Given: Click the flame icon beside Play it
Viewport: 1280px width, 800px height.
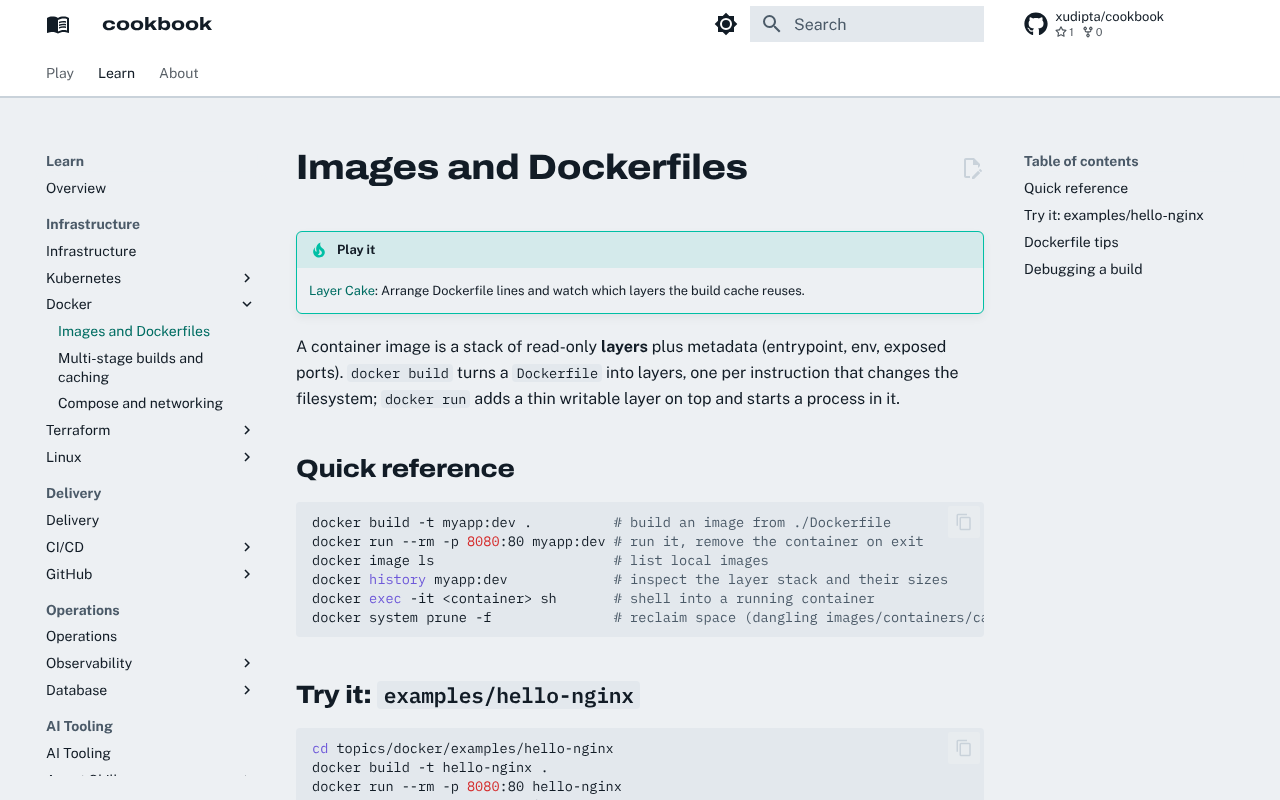Looking at the screenshot, I should pyautogui.click(x=319, y=250).
